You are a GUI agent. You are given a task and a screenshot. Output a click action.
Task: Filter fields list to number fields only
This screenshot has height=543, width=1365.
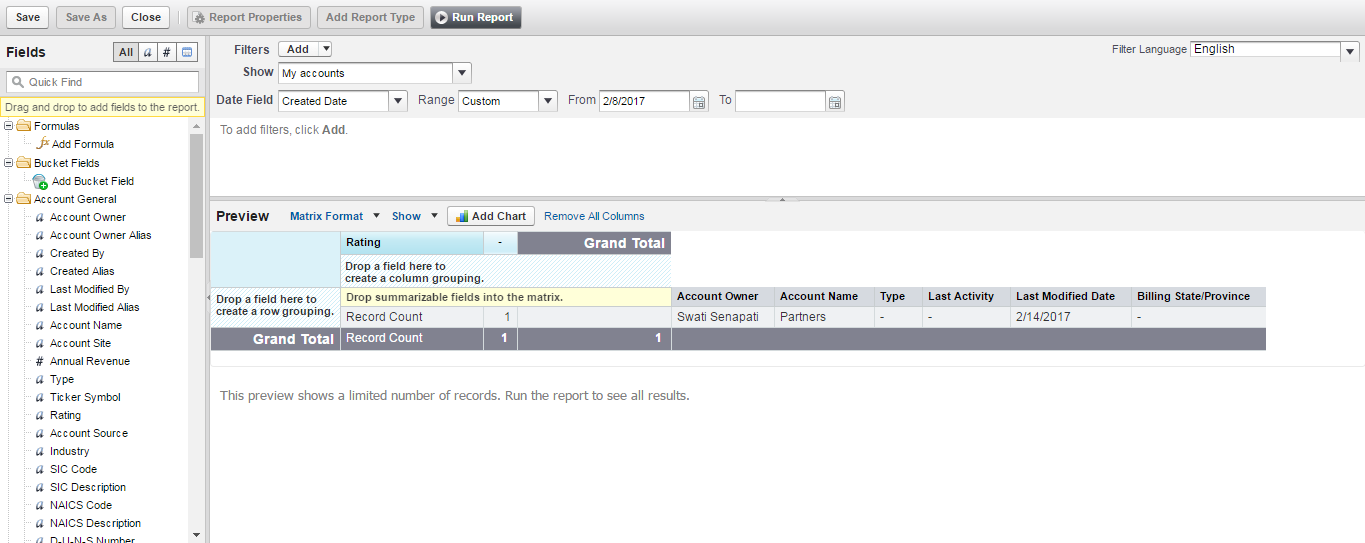tap(167, 52)
